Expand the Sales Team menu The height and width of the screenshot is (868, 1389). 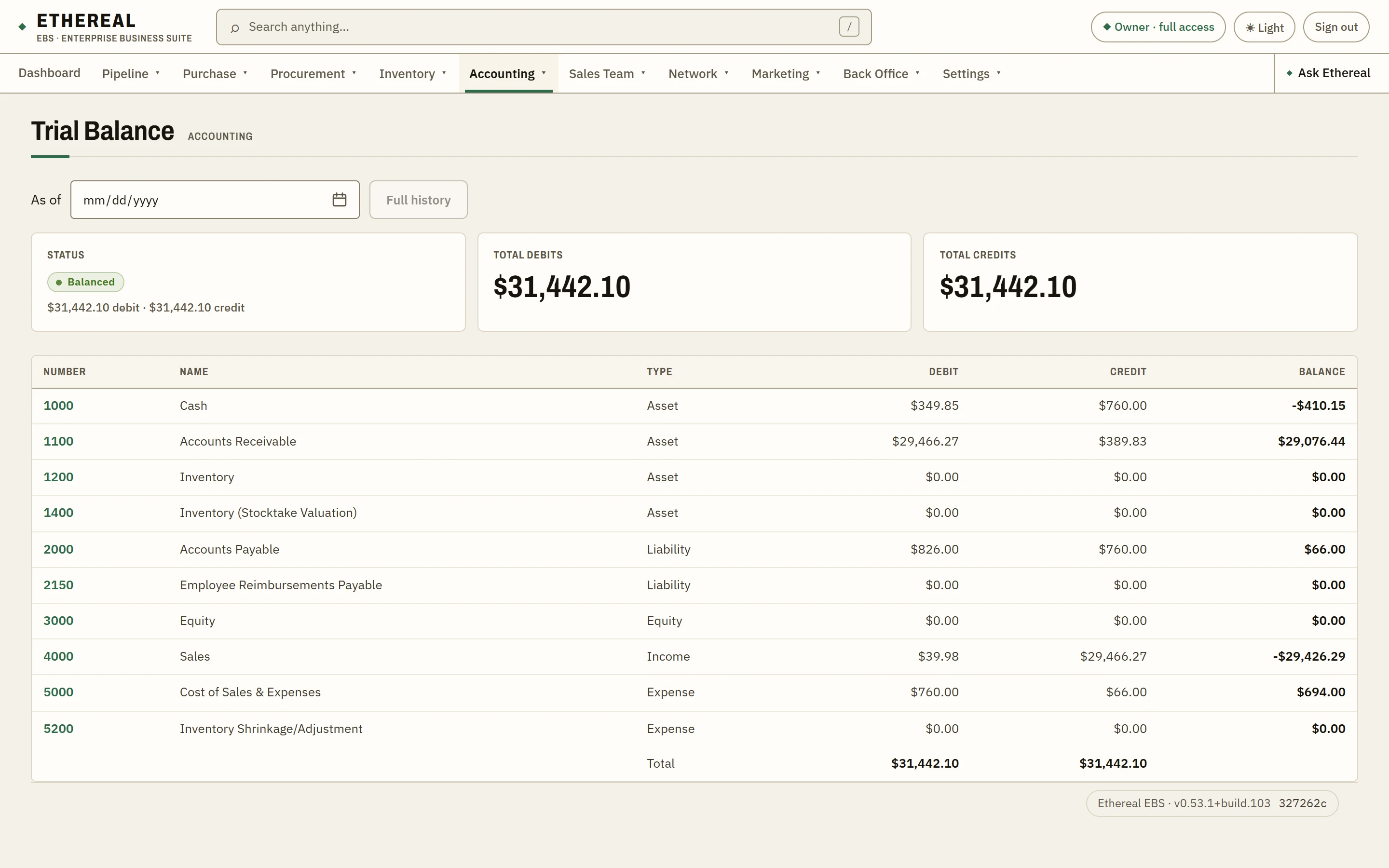(607, 73)
